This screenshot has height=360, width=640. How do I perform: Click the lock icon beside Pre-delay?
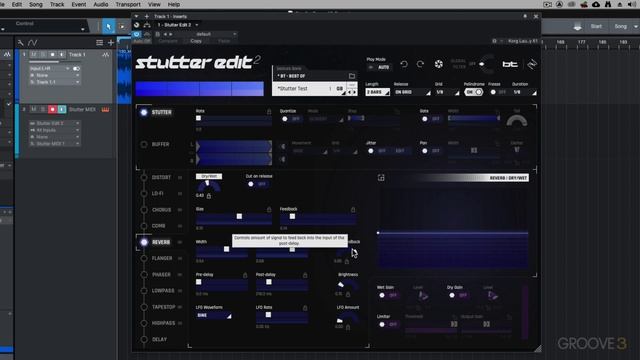pyautogui.click(x=245, y=275)
